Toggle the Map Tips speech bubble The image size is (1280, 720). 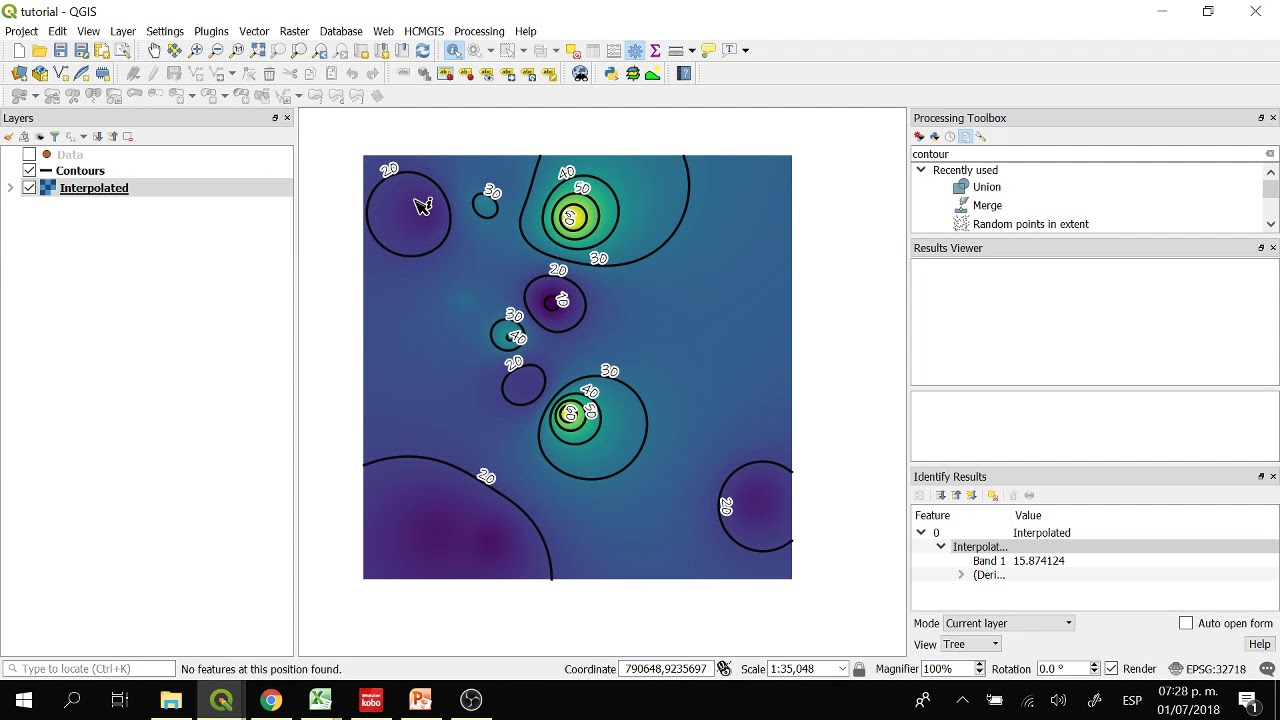(x=708, y=50)
